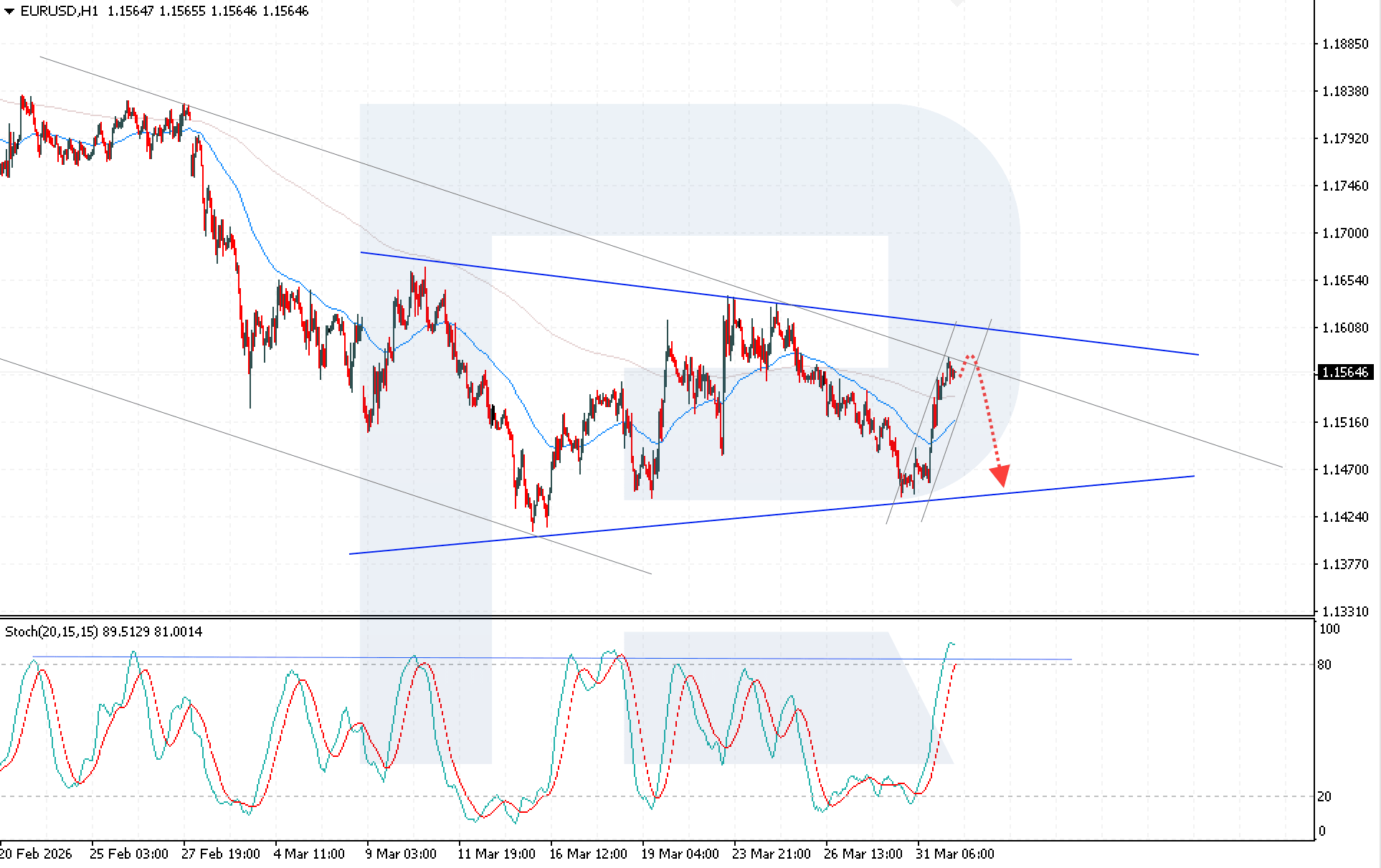Click the Stoch(20,15,15) indicator label
This screenshot has height=868, width=1381.
tap(52, 631)
